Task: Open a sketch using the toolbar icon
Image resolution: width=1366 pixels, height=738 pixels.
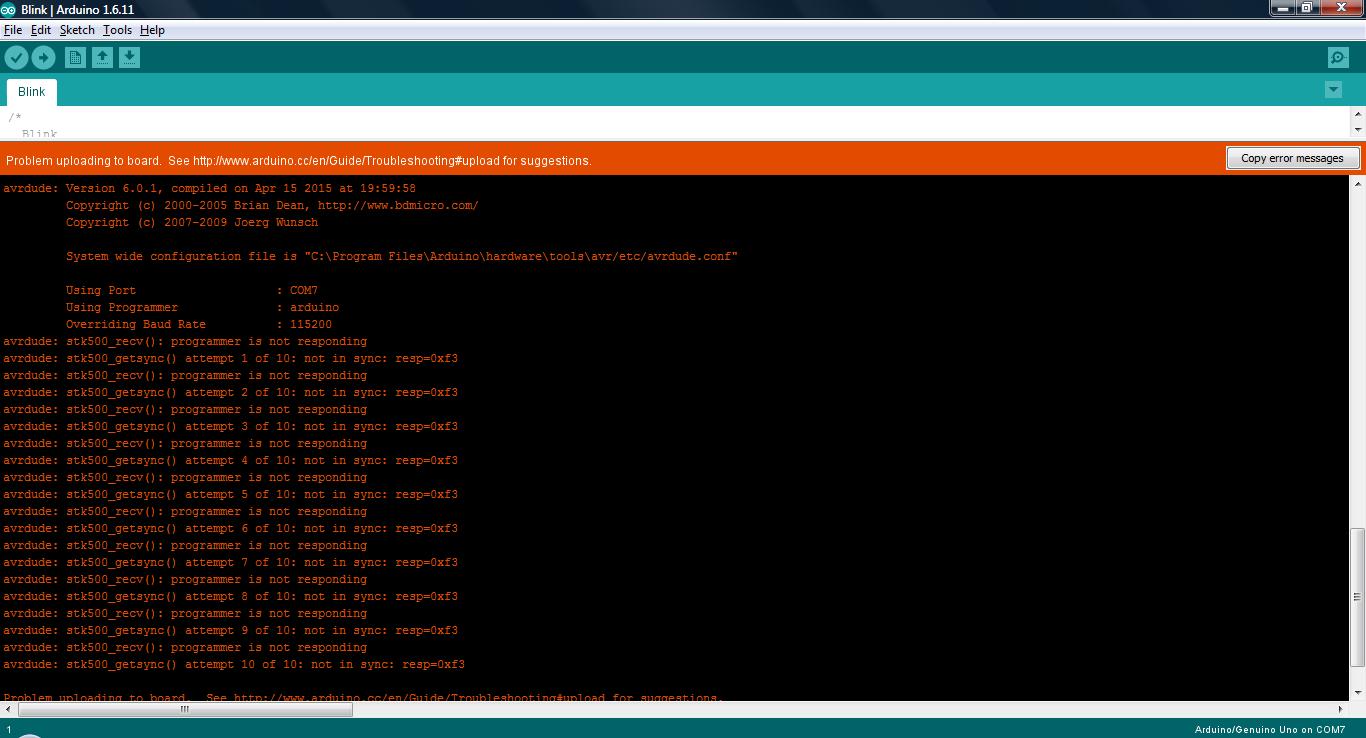Action: click(x=102, y=57)
